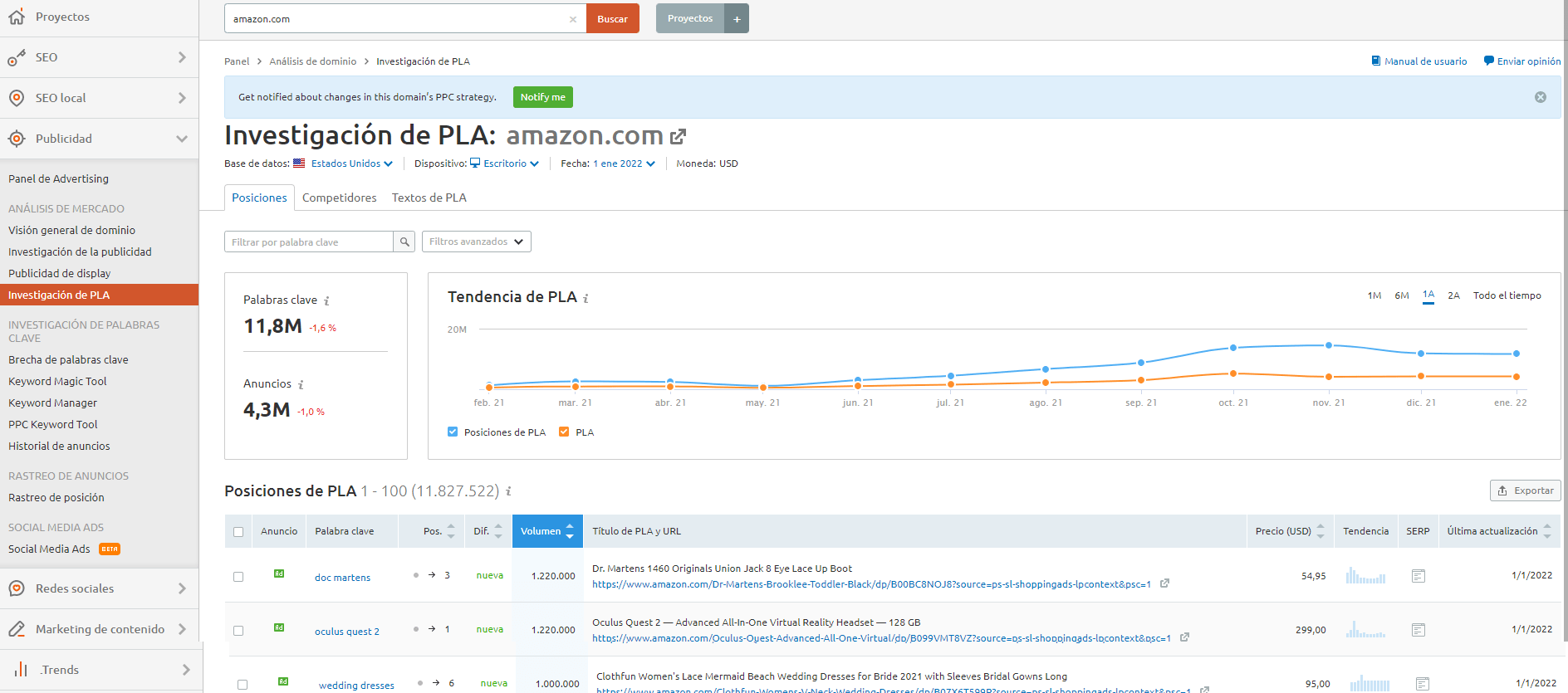Expand the SEO sidebar section
1568x693 pixels.
tap(182, 57)
